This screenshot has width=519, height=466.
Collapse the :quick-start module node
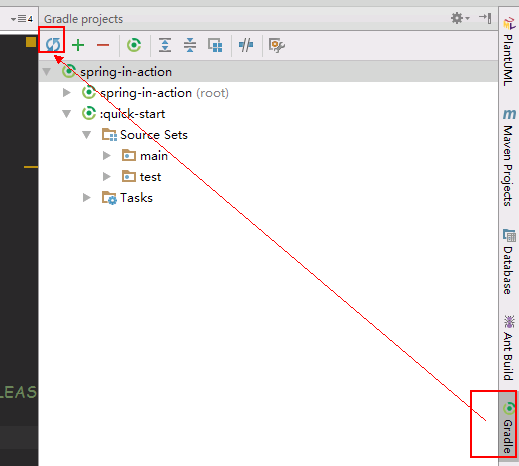[67, 114]
